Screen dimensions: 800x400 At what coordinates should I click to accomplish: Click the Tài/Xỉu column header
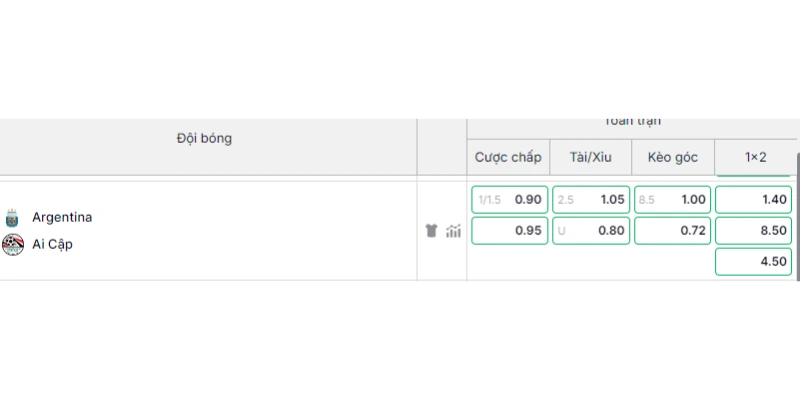pyautogui.click(x=591, y=157)
